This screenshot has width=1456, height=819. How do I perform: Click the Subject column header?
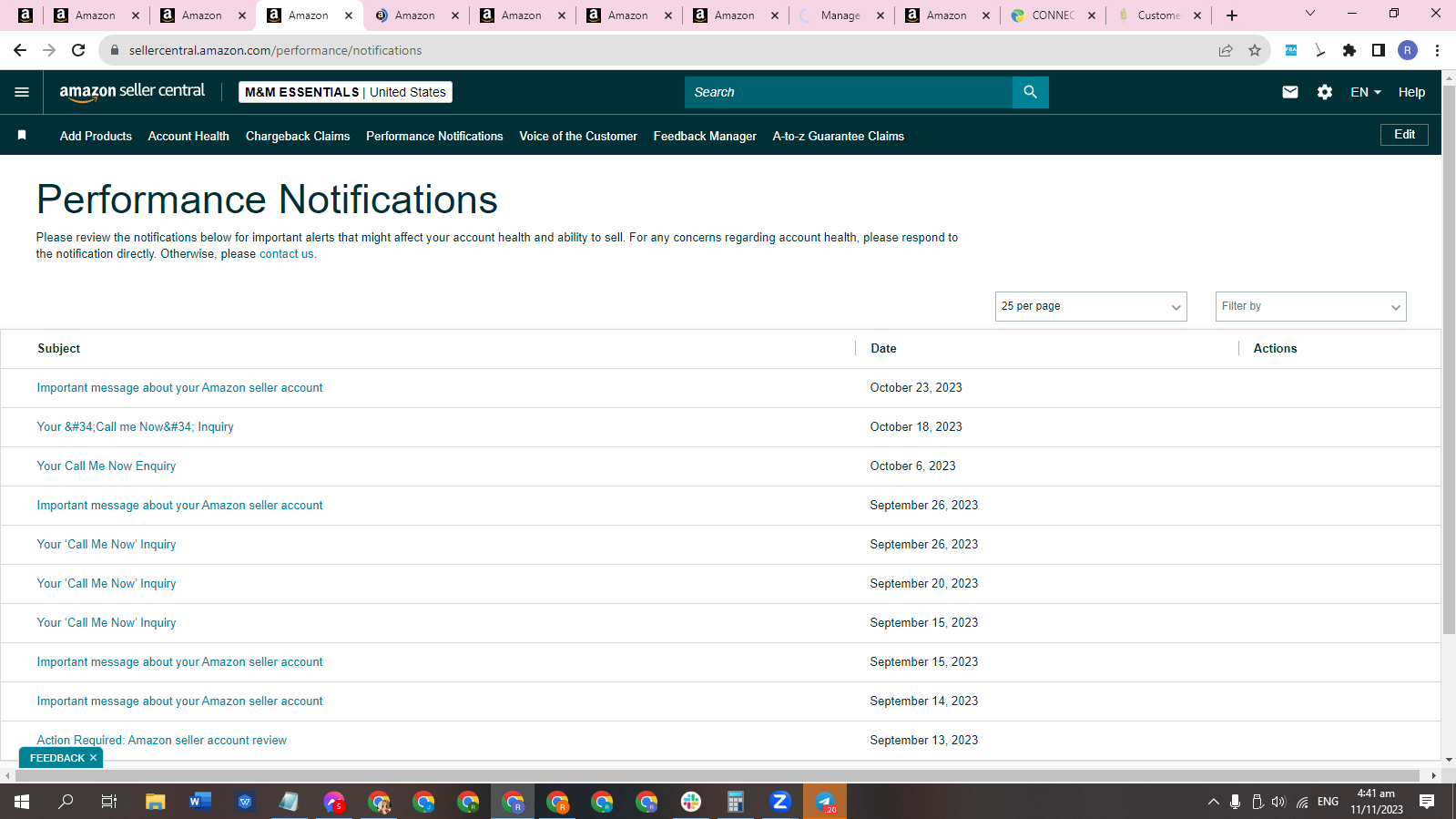[59, 349]
